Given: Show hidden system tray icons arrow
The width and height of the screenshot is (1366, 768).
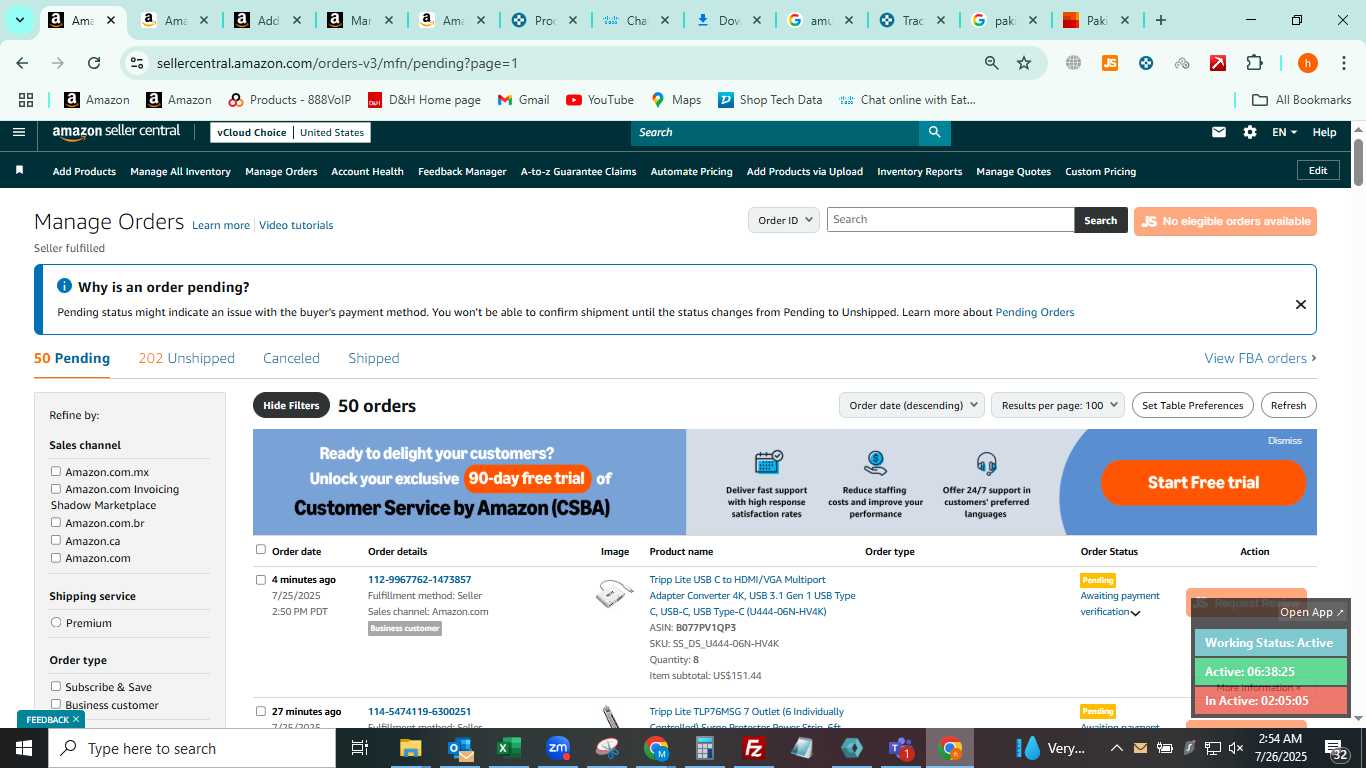Looking at the screenshot, I should click(1117, 748).
